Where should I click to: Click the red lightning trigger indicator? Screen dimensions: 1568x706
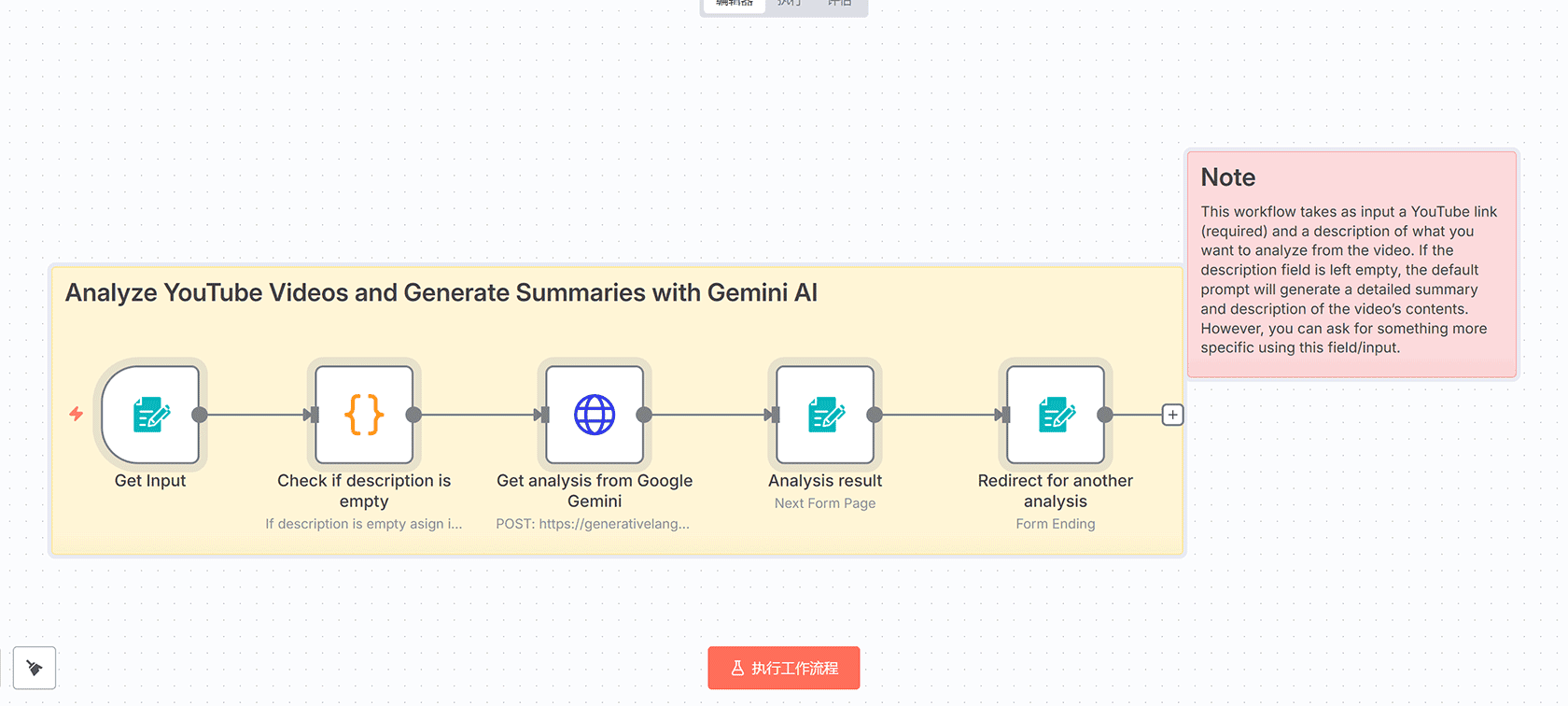[x=77, y=414]
